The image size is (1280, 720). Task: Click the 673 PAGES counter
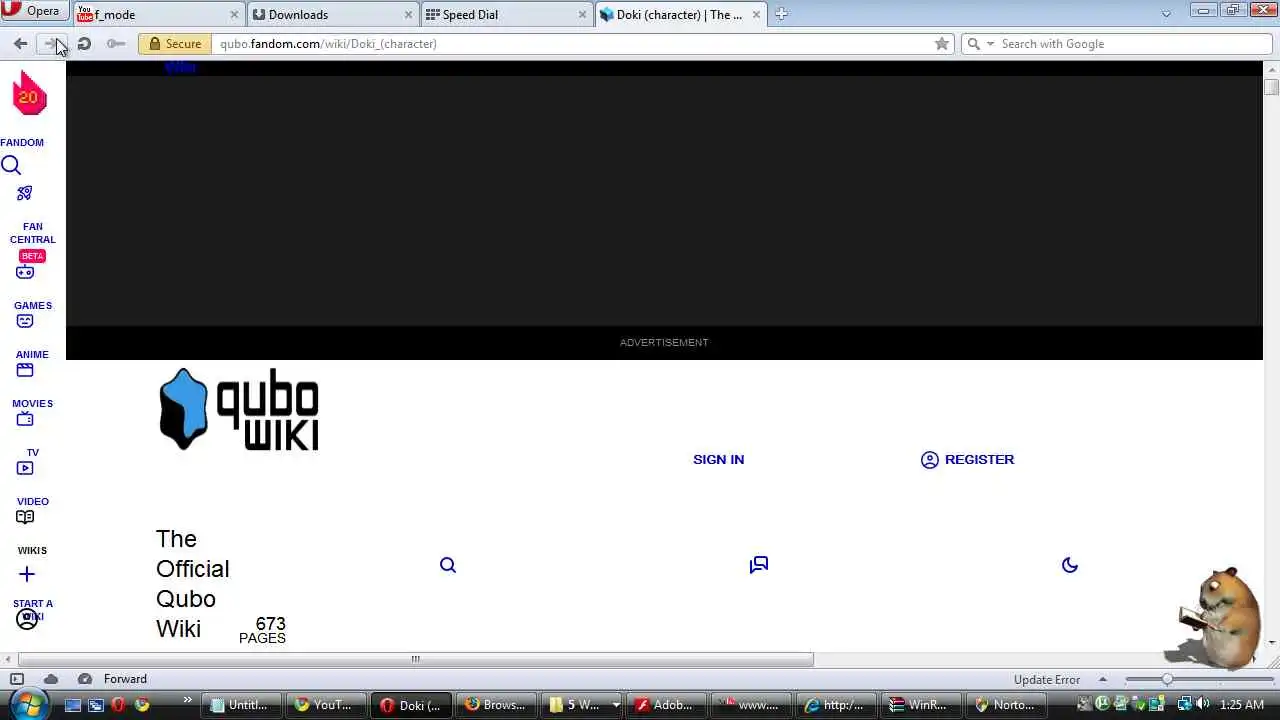coord(263,630)
